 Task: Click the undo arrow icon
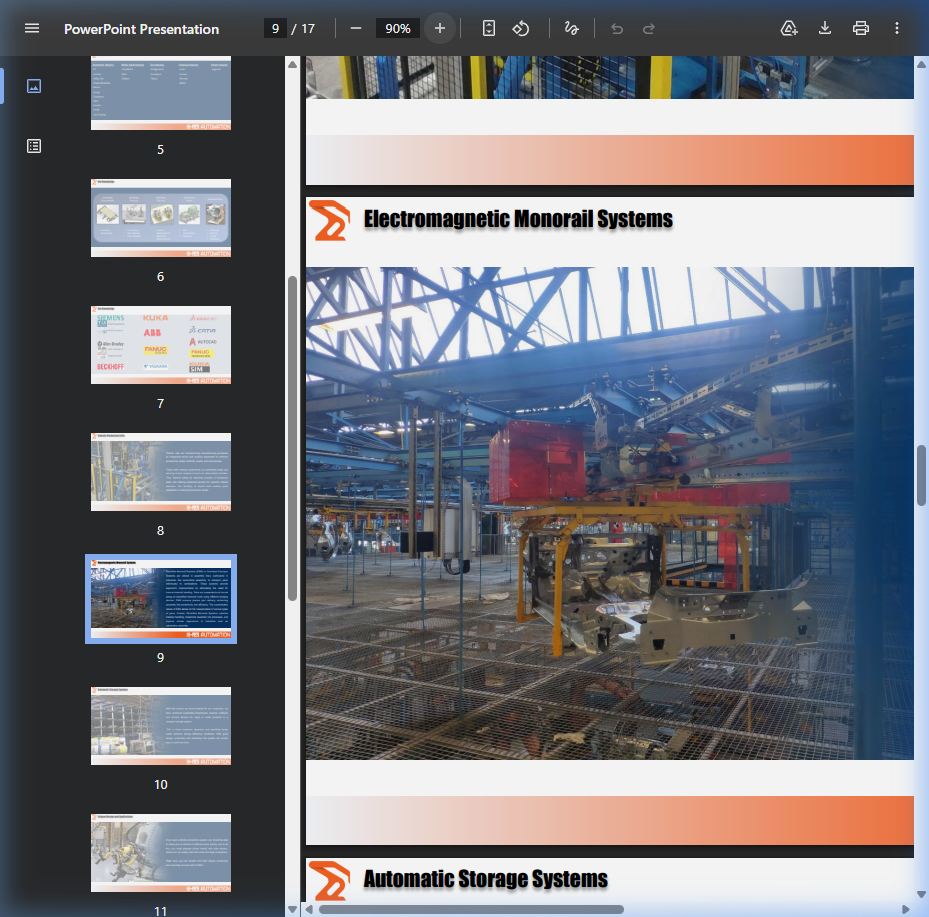[617, 28]
